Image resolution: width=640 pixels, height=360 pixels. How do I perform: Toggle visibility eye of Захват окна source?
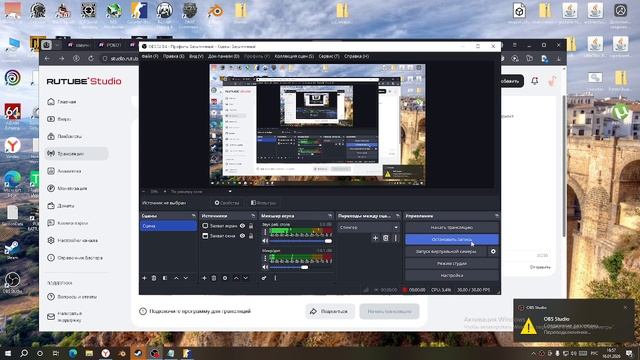click(242, 236)
